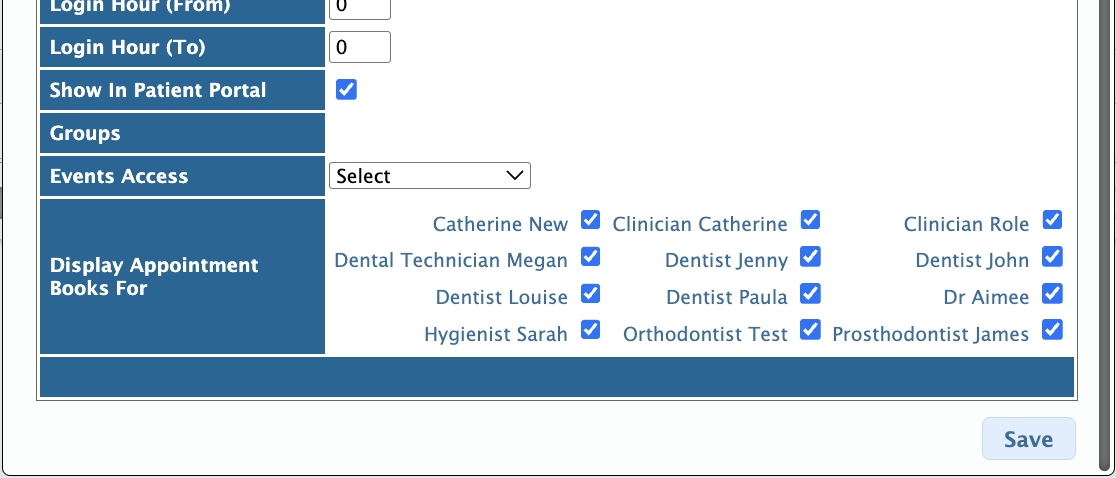Toggle the Clinician Catherine checkbox
Screen dimensions: 1116x478
810,220
